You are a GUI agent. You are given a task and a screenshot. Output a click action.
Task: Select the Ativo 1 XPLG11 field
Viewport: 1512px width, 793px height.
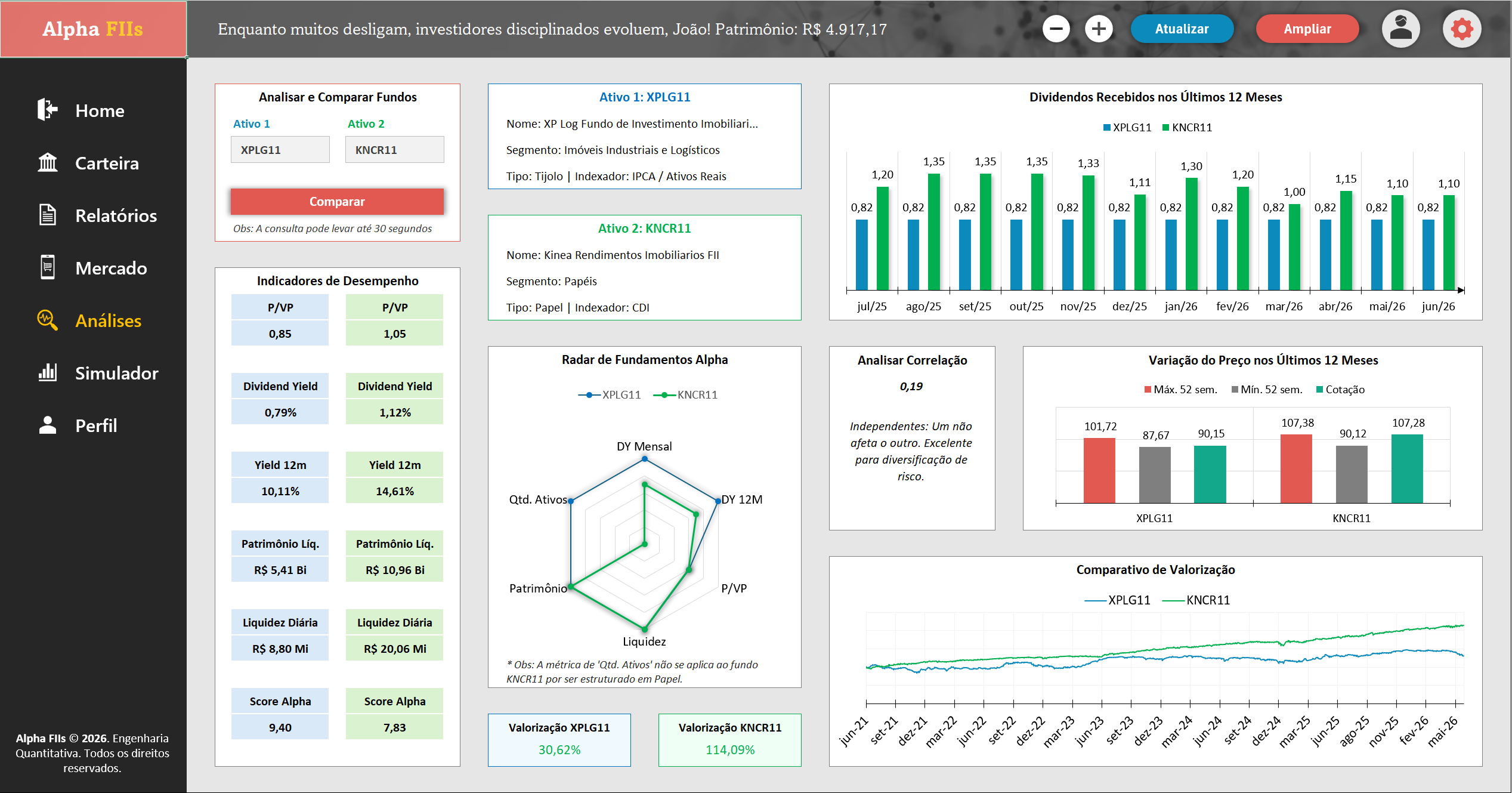pyautogui.click(x=280, y=150)
